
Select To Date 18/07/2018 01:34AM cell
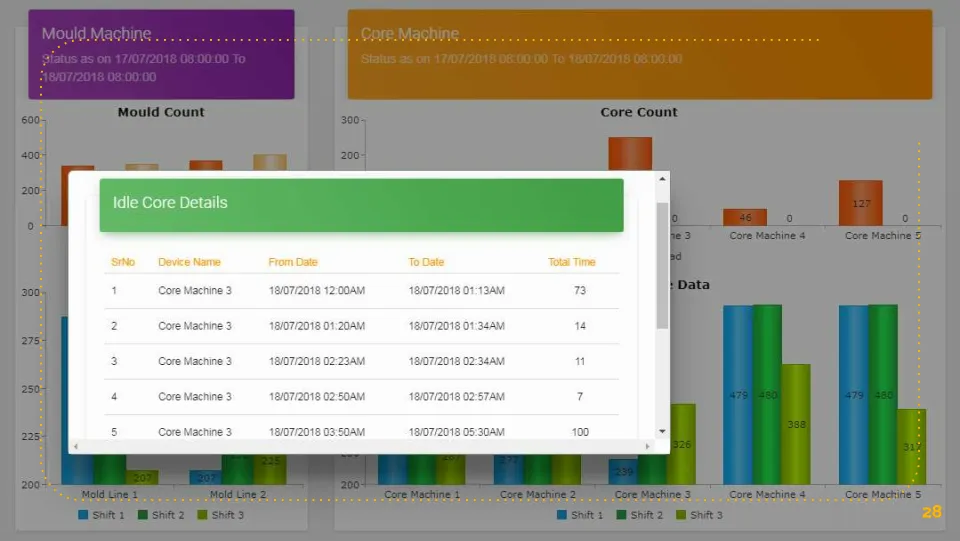tap(457, 326)
